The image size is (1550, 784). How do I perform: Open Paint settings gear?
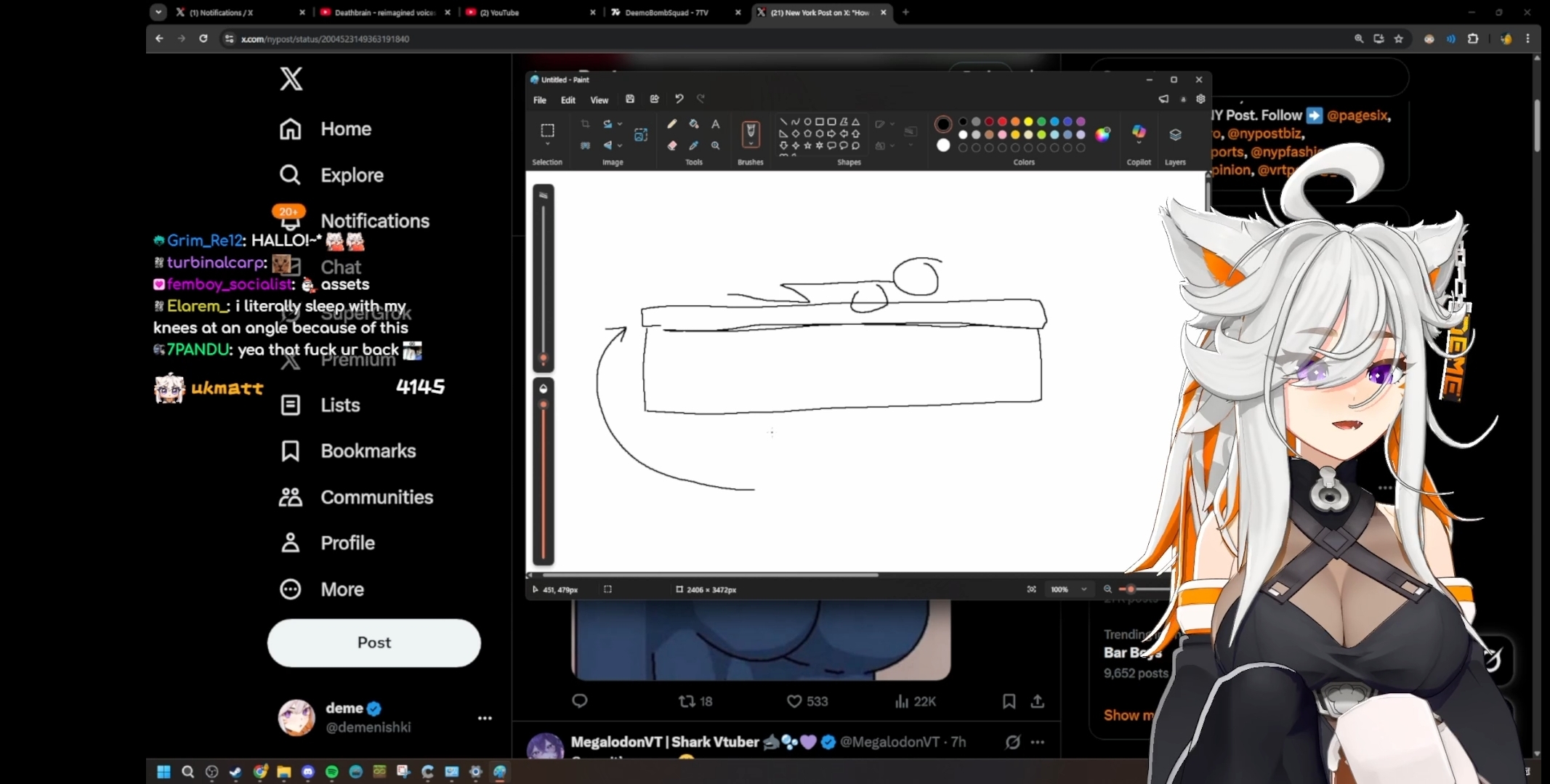1200,99
